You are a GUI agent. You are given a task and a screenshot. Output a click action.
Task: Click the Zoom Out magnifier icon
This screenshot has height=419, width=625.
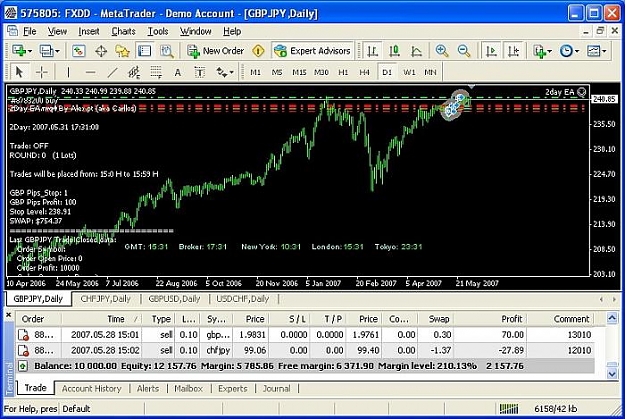(x=464, y=51)
